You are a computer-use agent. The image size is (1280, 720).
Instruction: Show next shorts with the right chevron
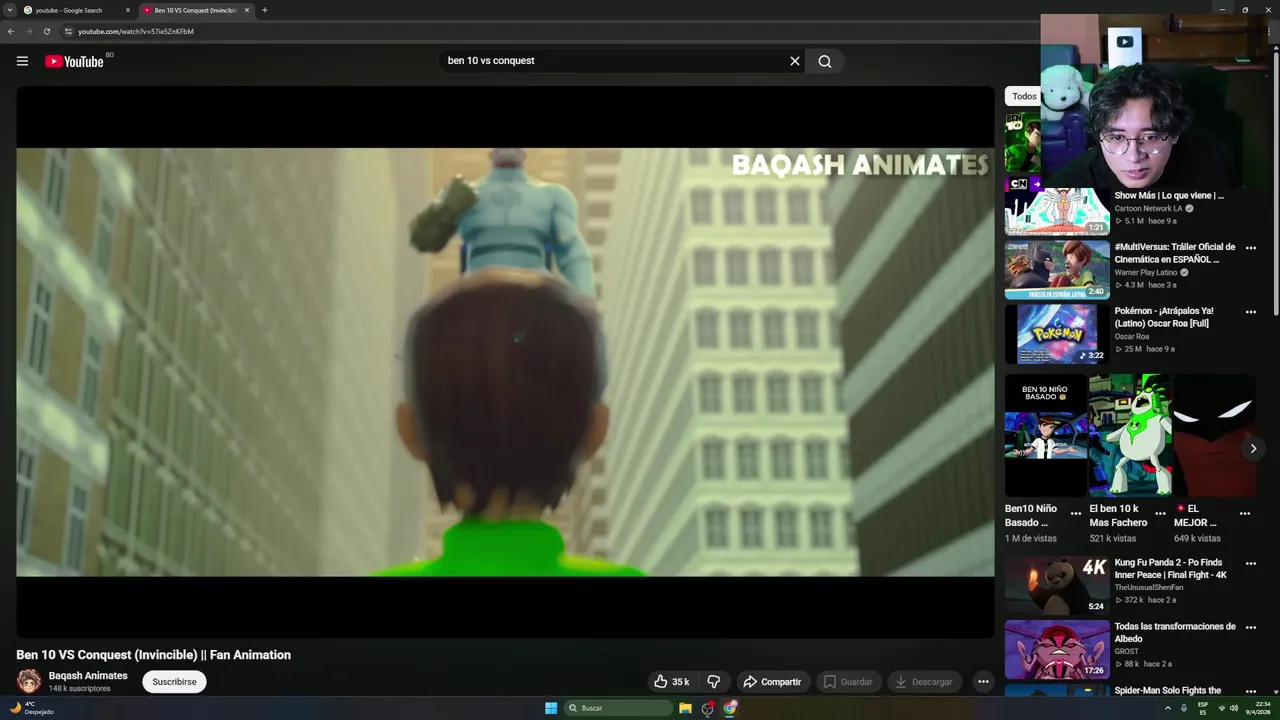coord(1253,448)
